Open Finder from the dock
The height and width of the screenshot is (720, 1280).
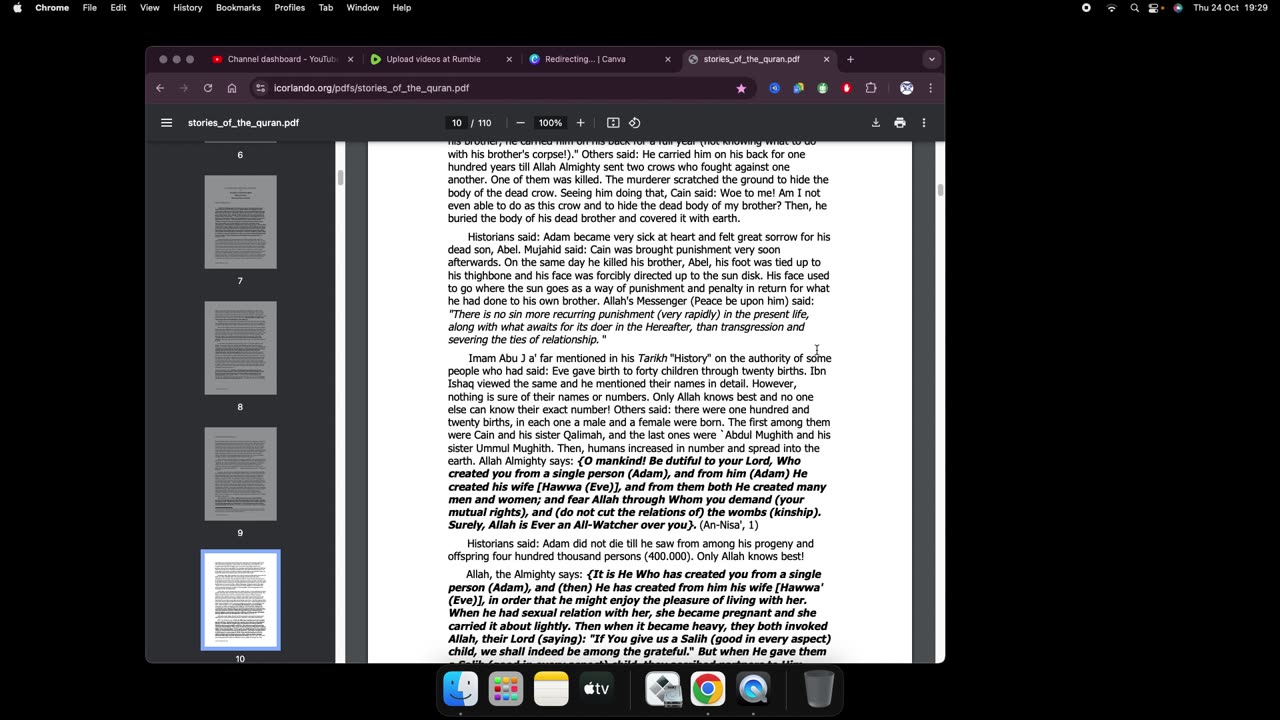461,688
